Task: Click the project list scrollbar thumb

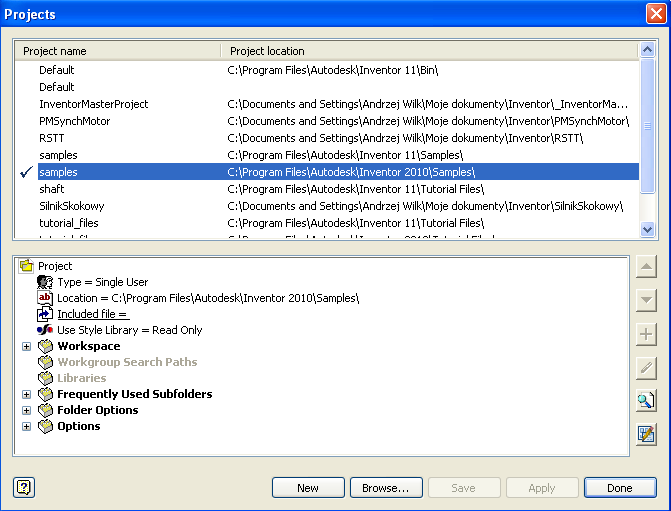Action: pos(647,126)
